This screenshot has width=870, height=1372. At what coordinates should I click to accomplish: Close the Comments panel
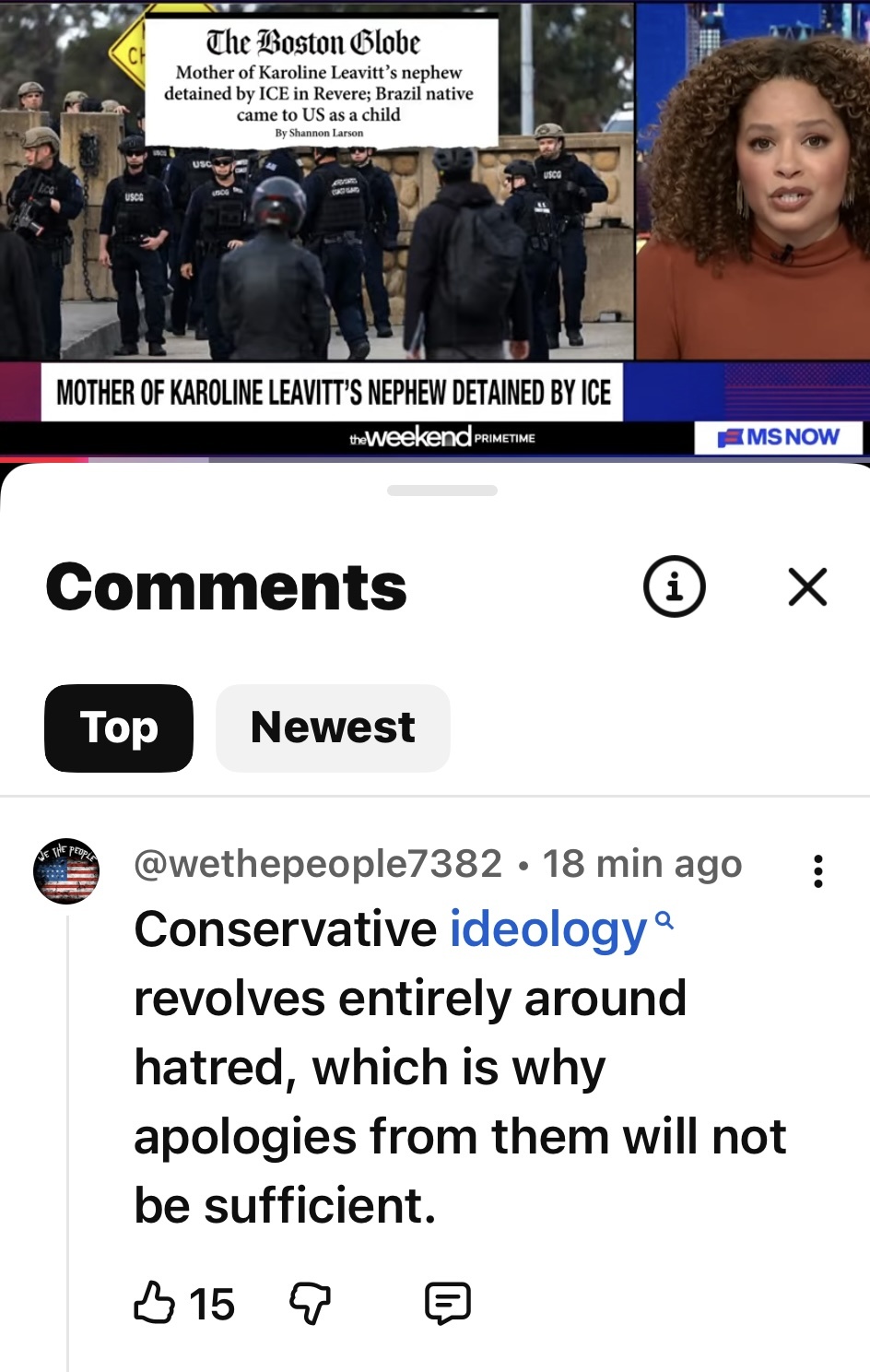pyautogui.click(x=807, y=586)
